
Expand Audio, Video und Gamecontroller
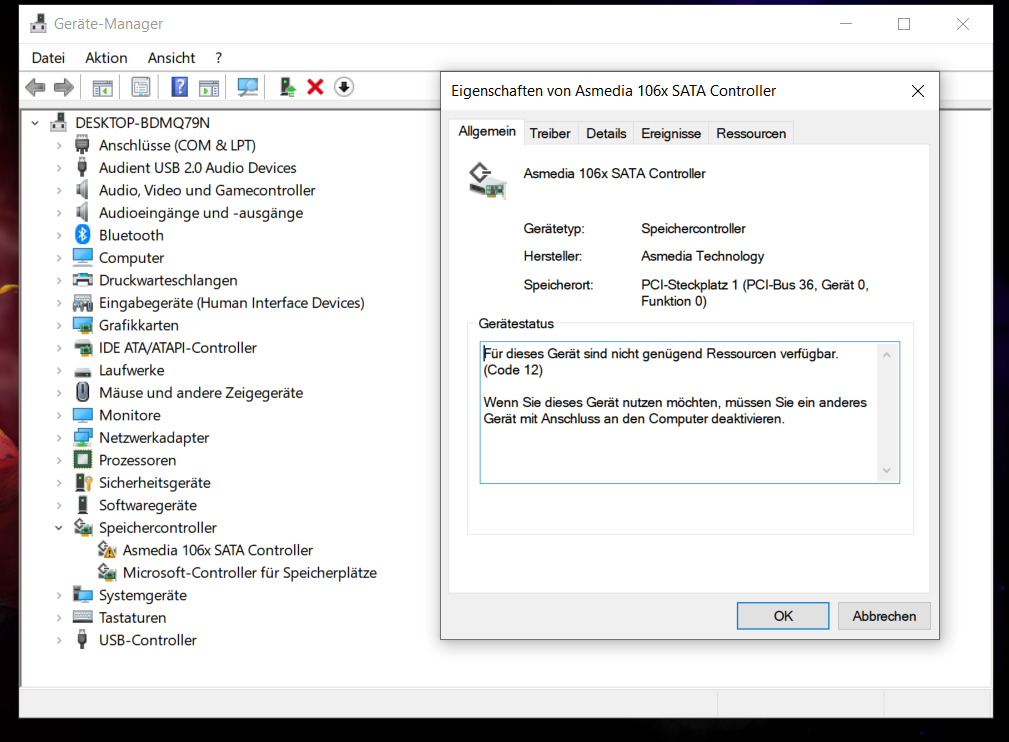59,190
